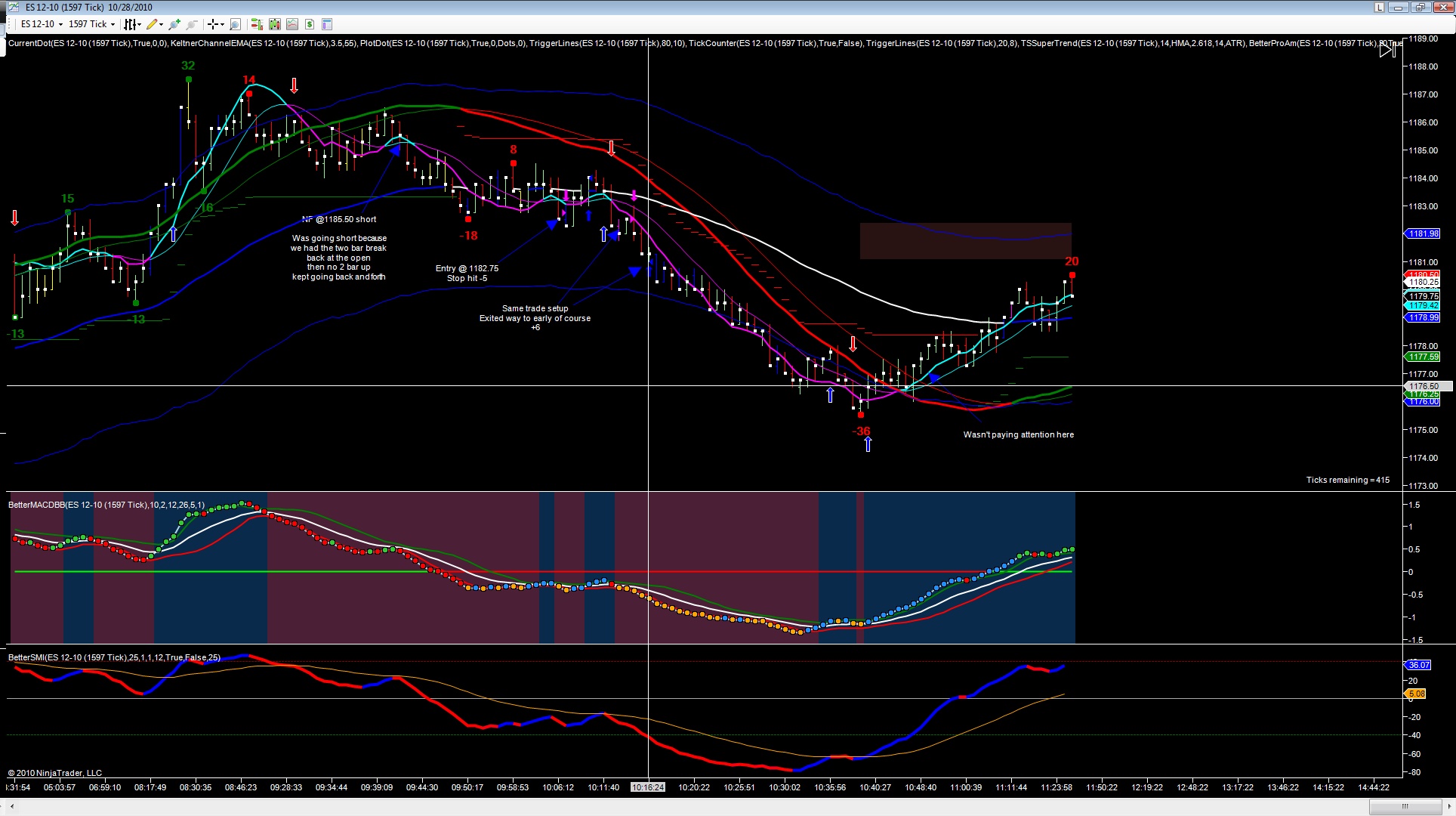Viewport: 1456px width, 816px height.
Task: Click the dark red shaded rectangle zone
Action: (965, 241)
